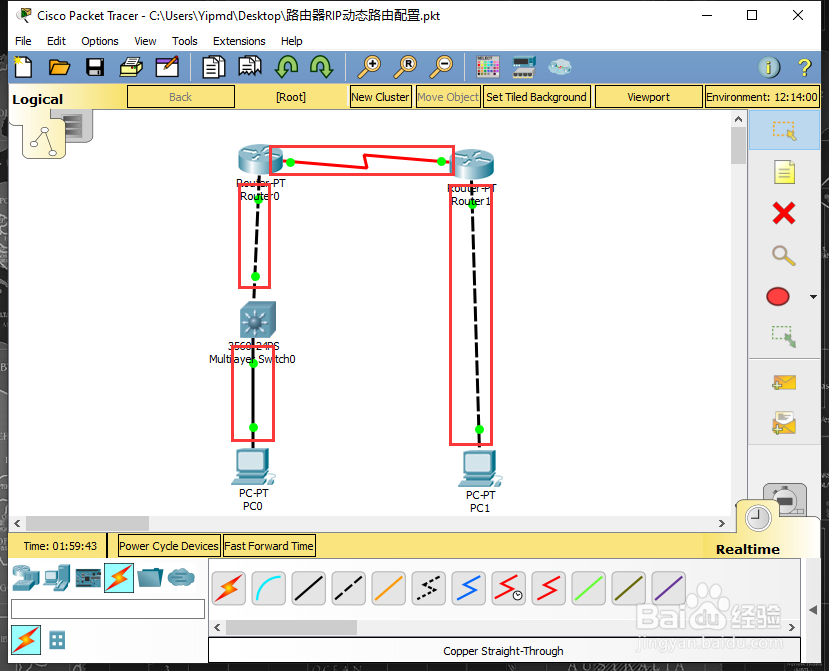Choose the green Octal cable
Viewport: 829px width, 671px height.
click(588, 588)
